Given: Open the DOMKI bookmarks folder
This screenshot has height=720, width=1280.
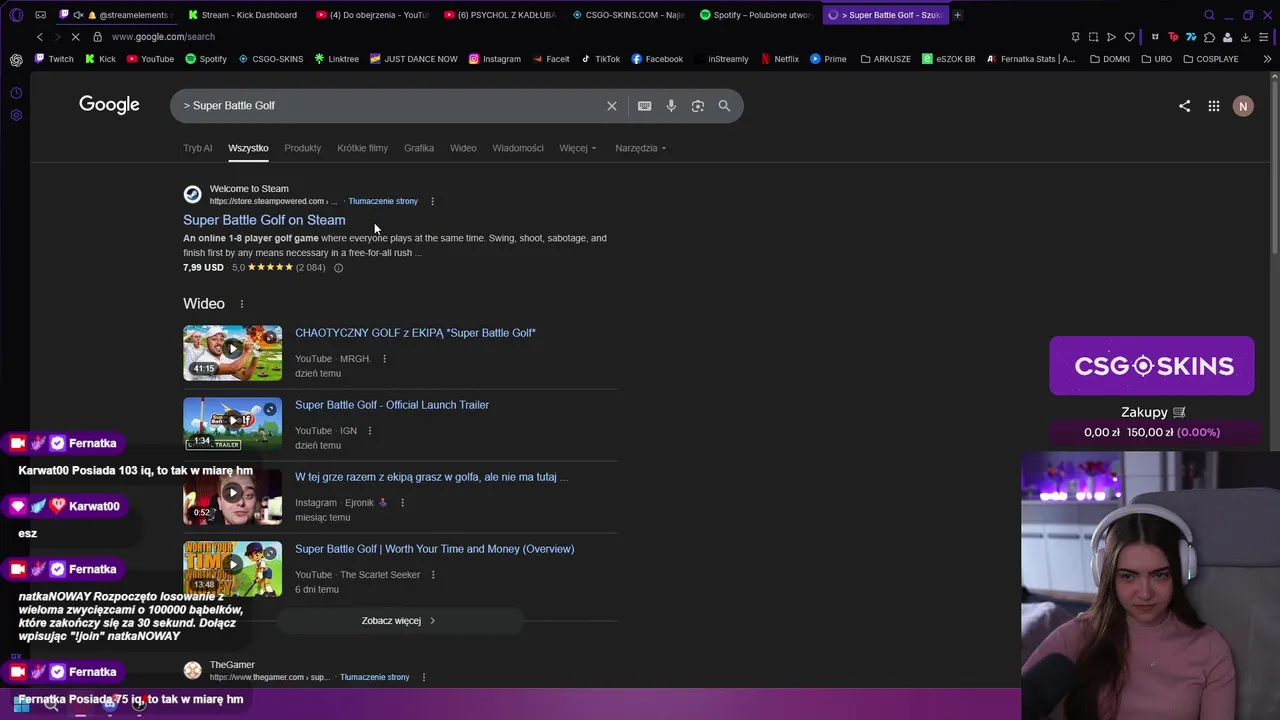Looking at the screenshot, I should tap(1108, 59).
